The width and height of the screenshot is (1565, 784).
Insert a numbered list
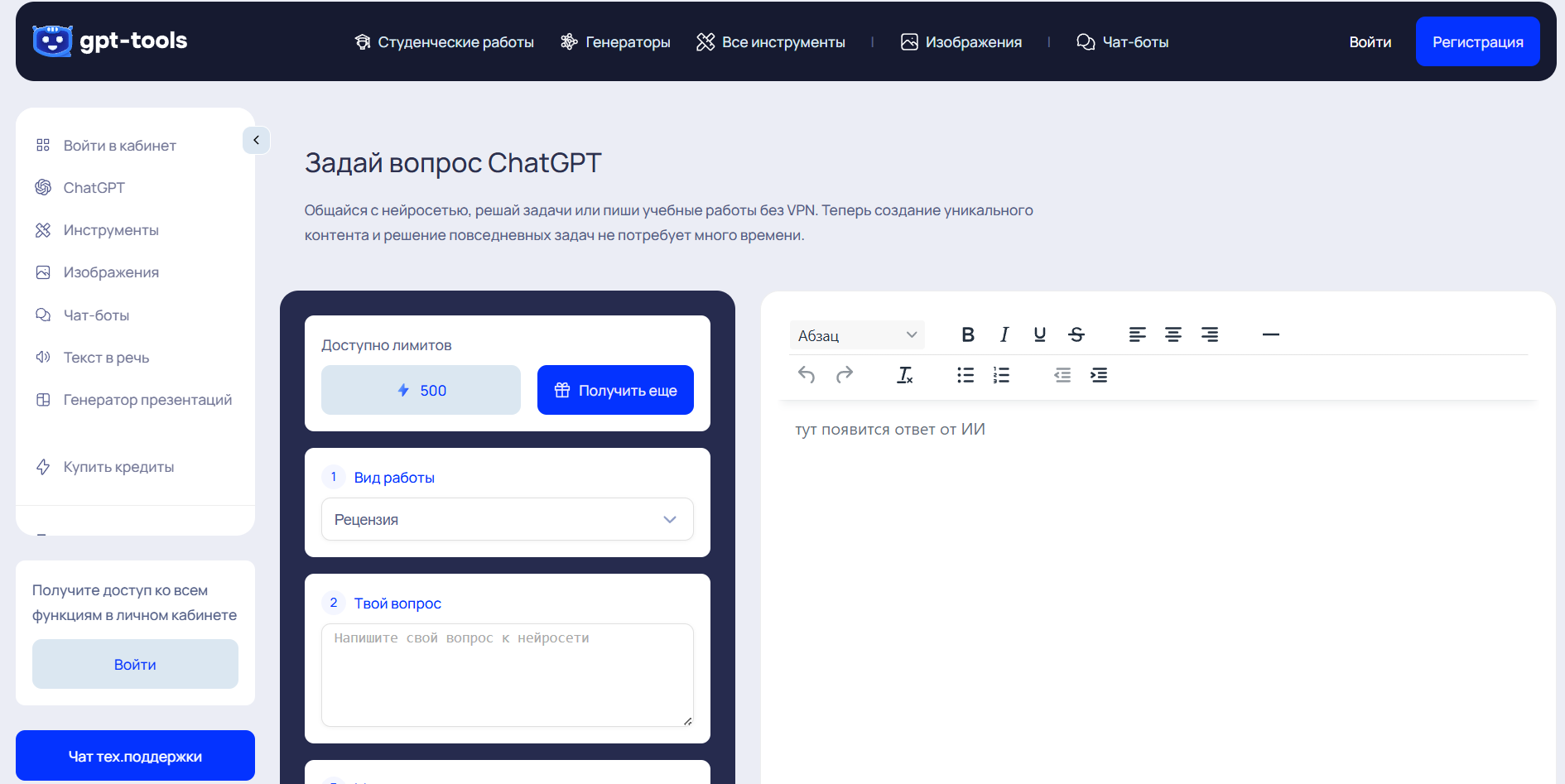click(x=1001, y=375)
